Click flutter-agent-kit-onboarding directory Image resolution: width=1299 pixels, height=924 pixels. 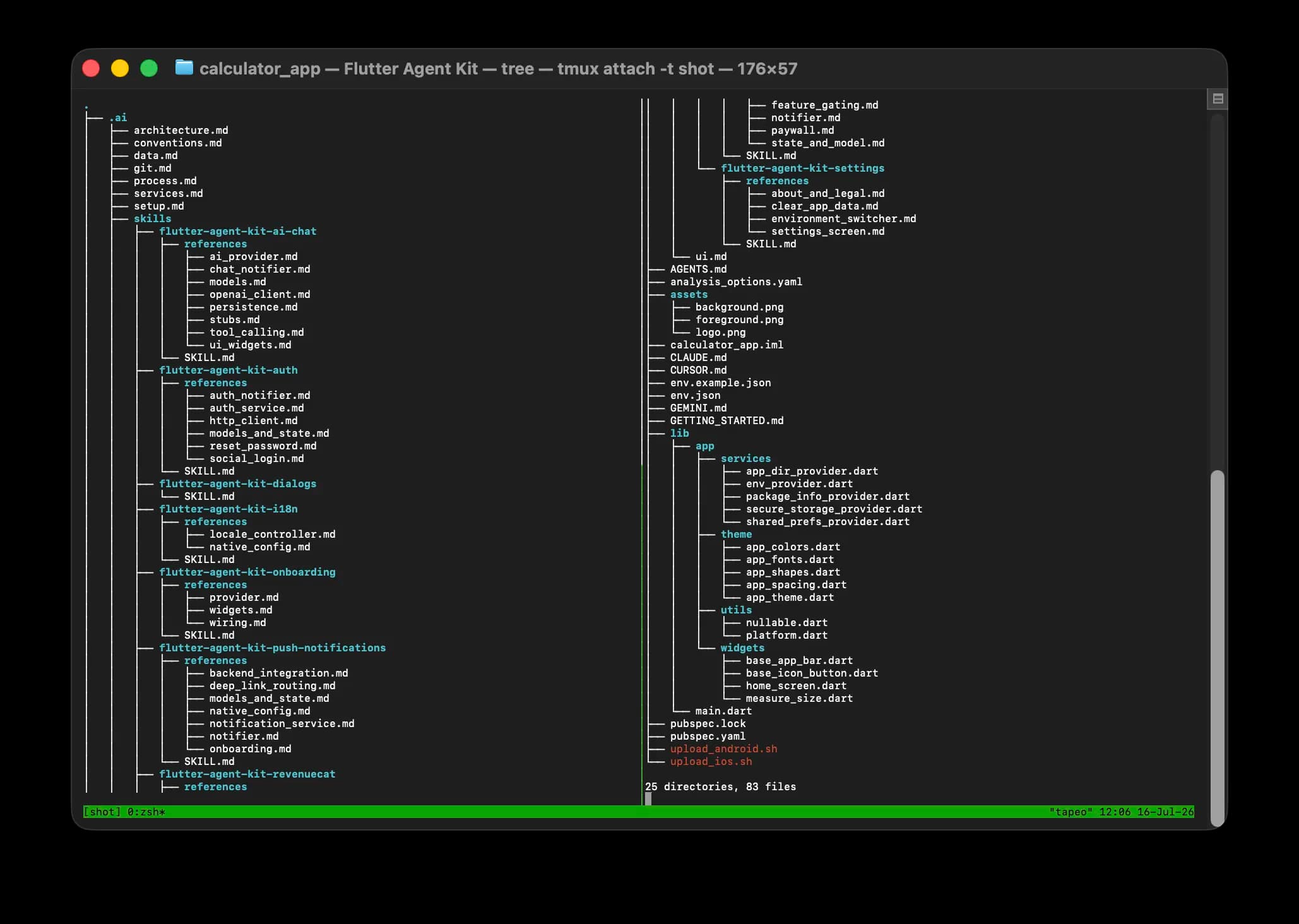point(247,572)
